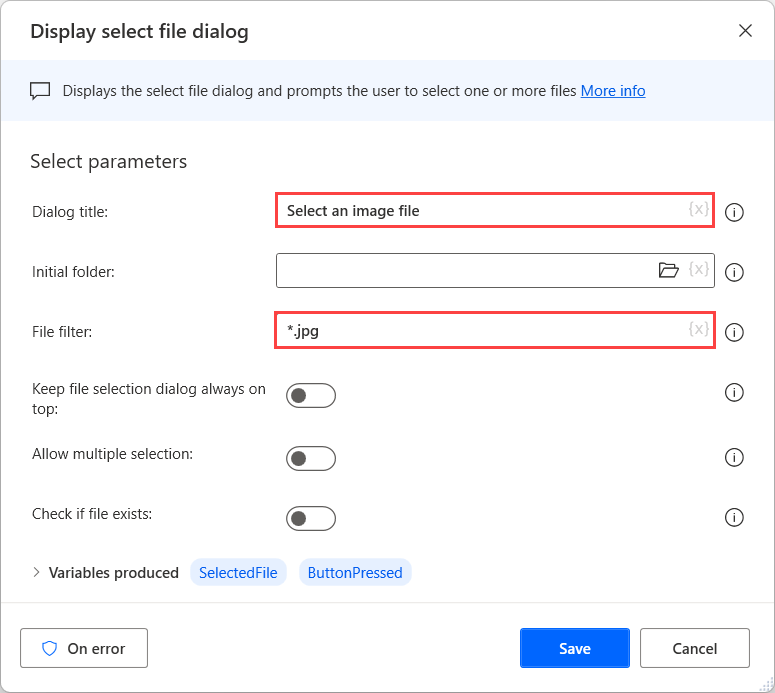775x693 pixels.
Task: Show info for File filter parameter
Action: (734, 332)
